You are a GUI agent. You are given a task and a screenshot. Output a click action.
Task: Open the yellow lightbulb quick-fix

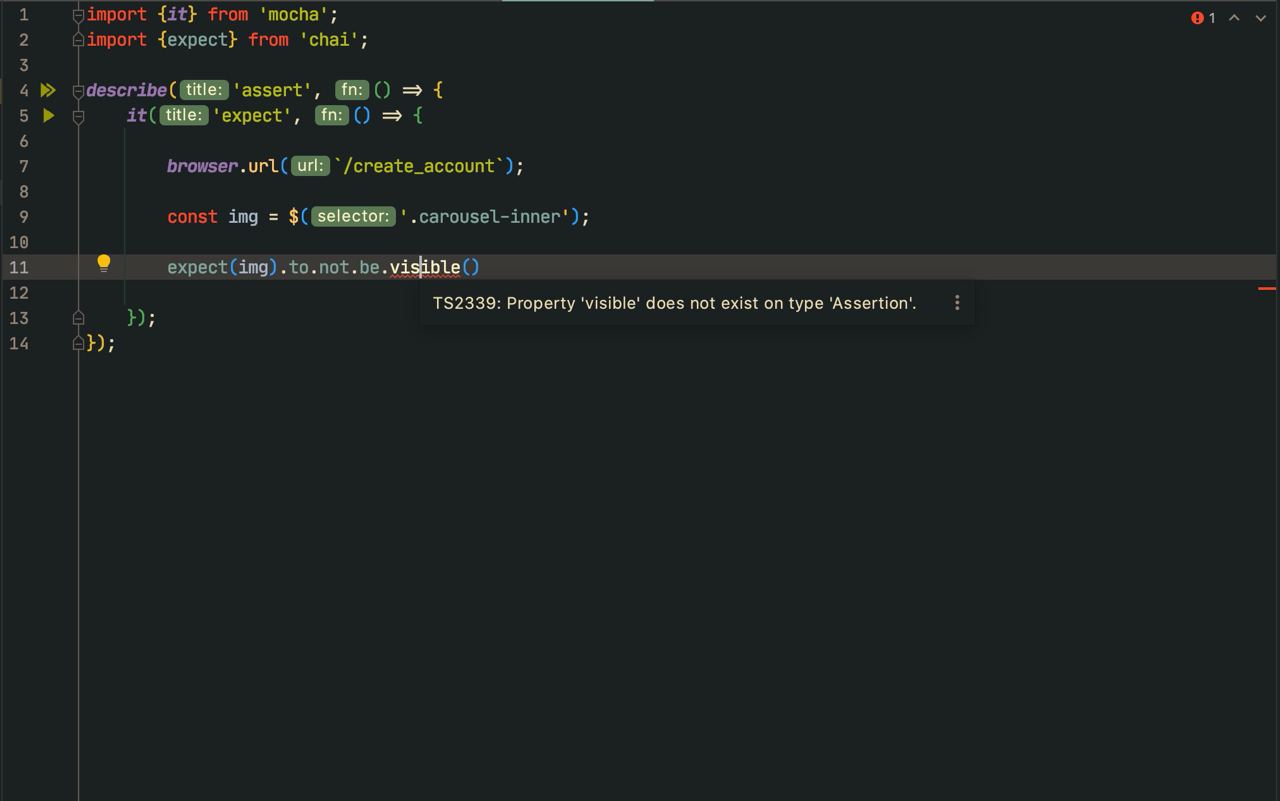click(103, 264)
